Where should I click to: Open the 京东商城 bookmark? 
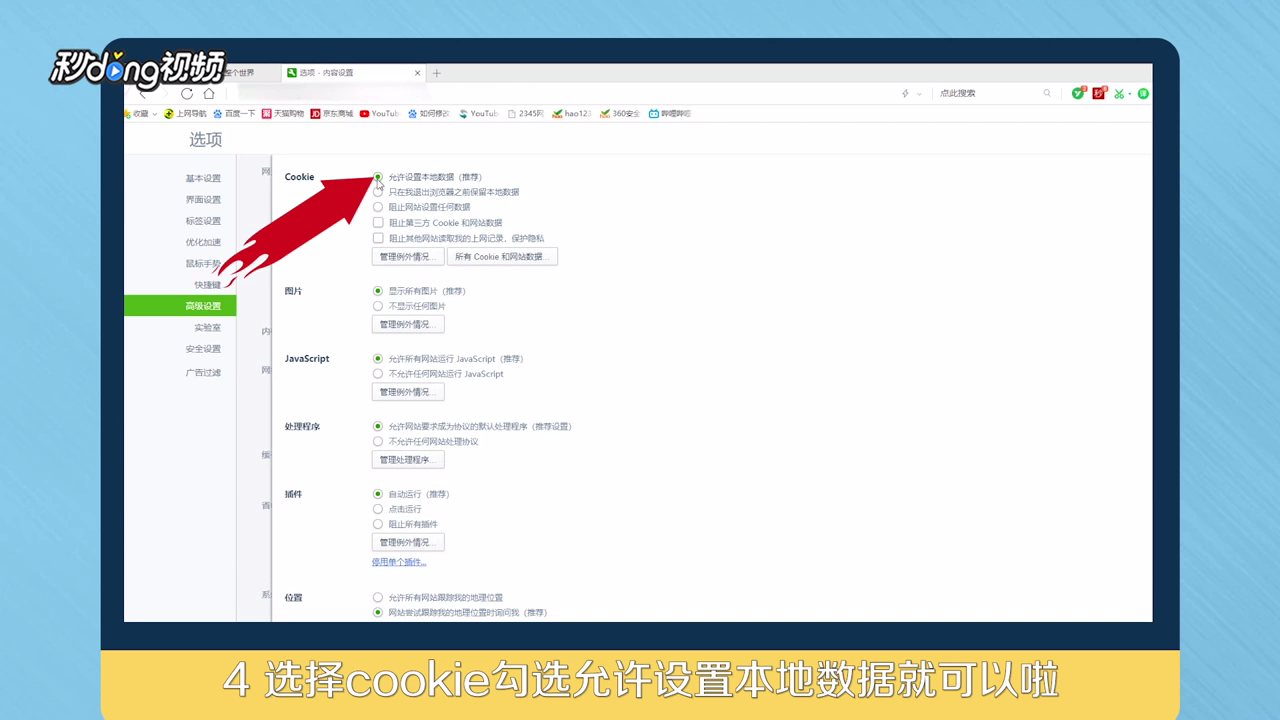click(332, 114)
